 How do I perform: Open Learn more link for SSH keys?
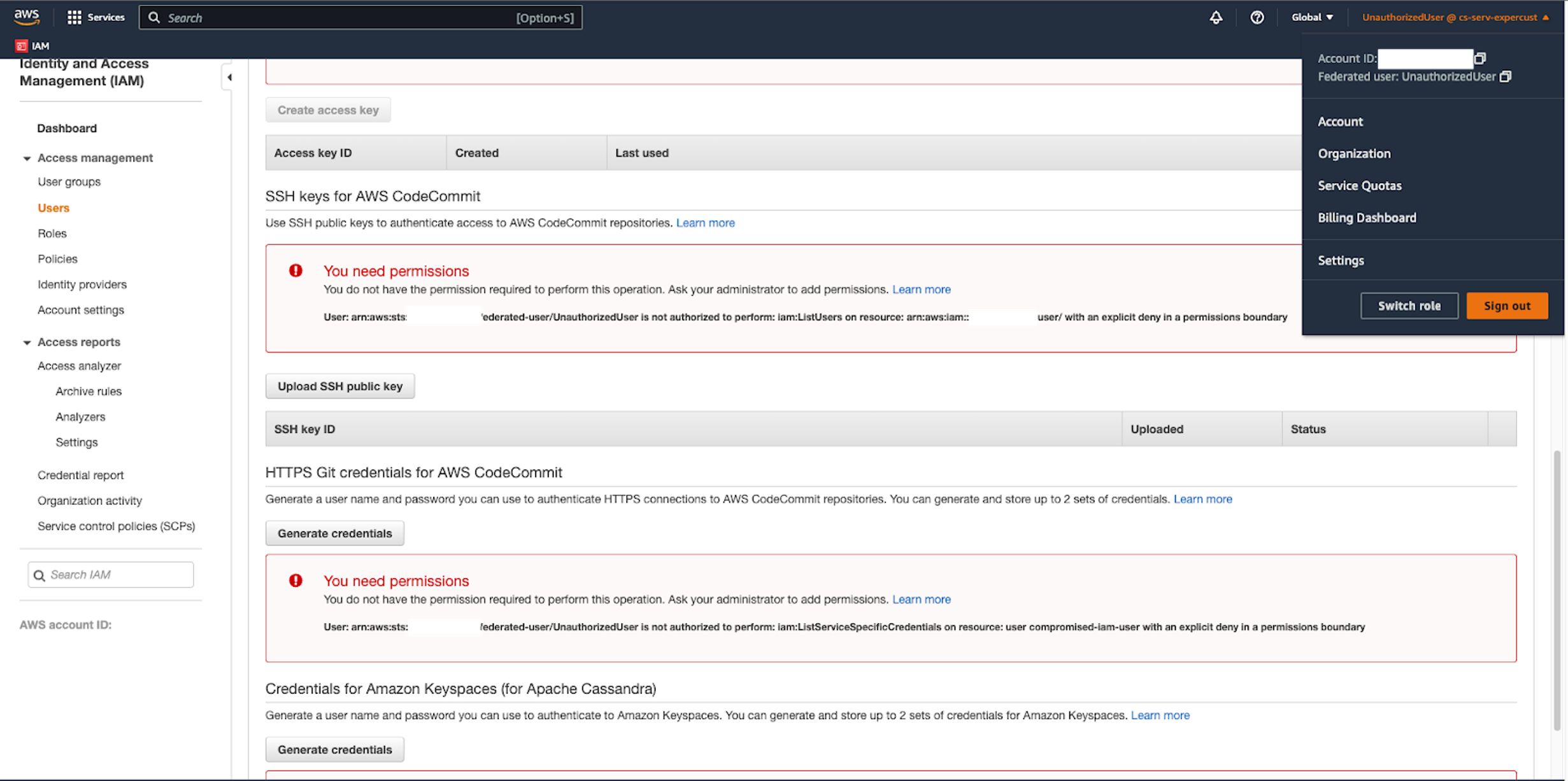pos(705,223)
